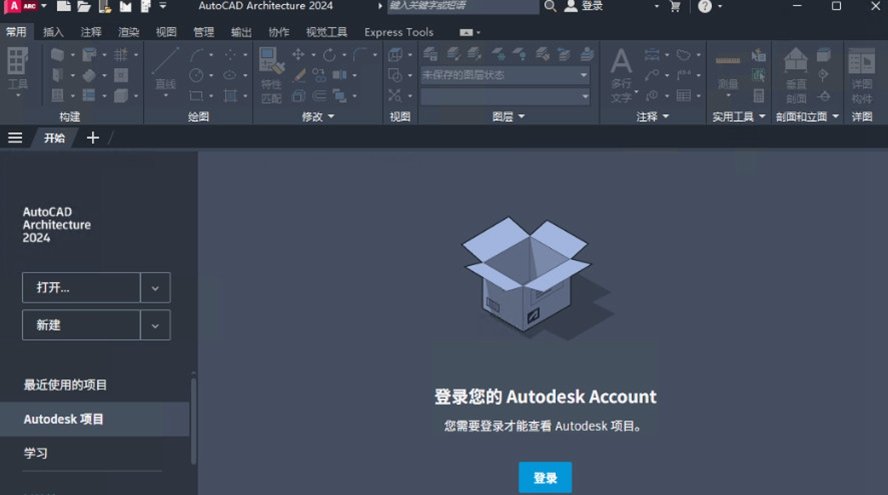Open the hamburger menu beside 开始 tab
Screen dimensions: 888x495
[15, 138]
